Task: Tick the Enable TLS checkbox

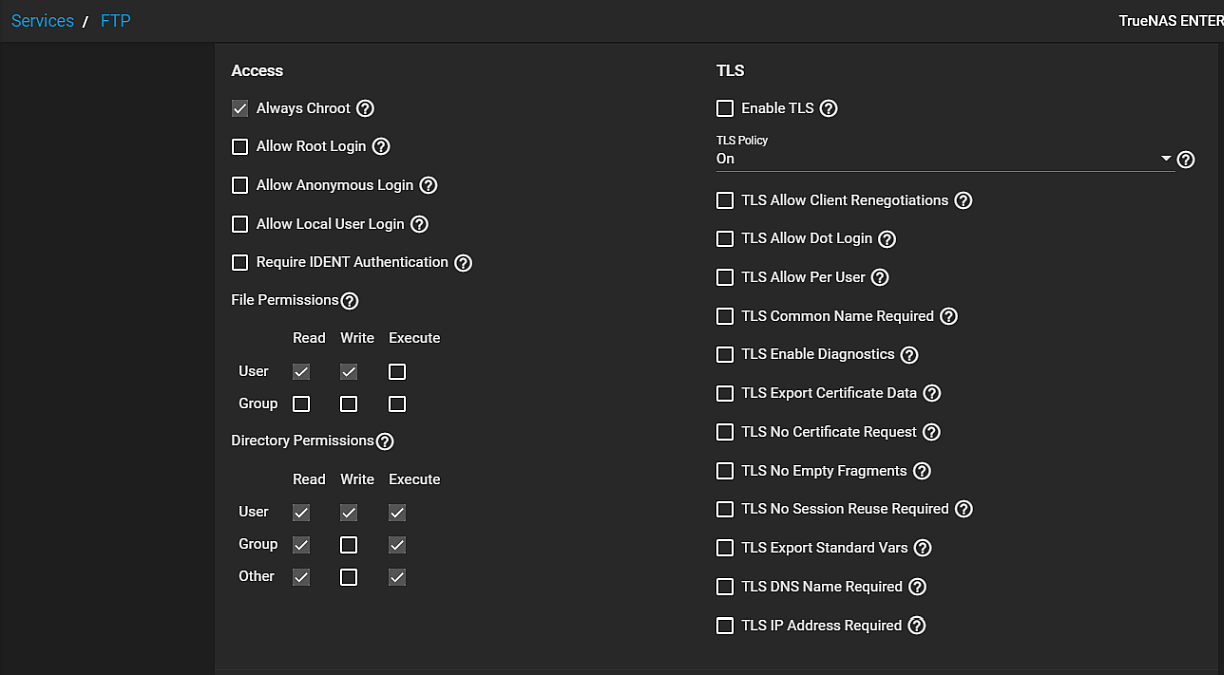Action: [x=725, y=108]
